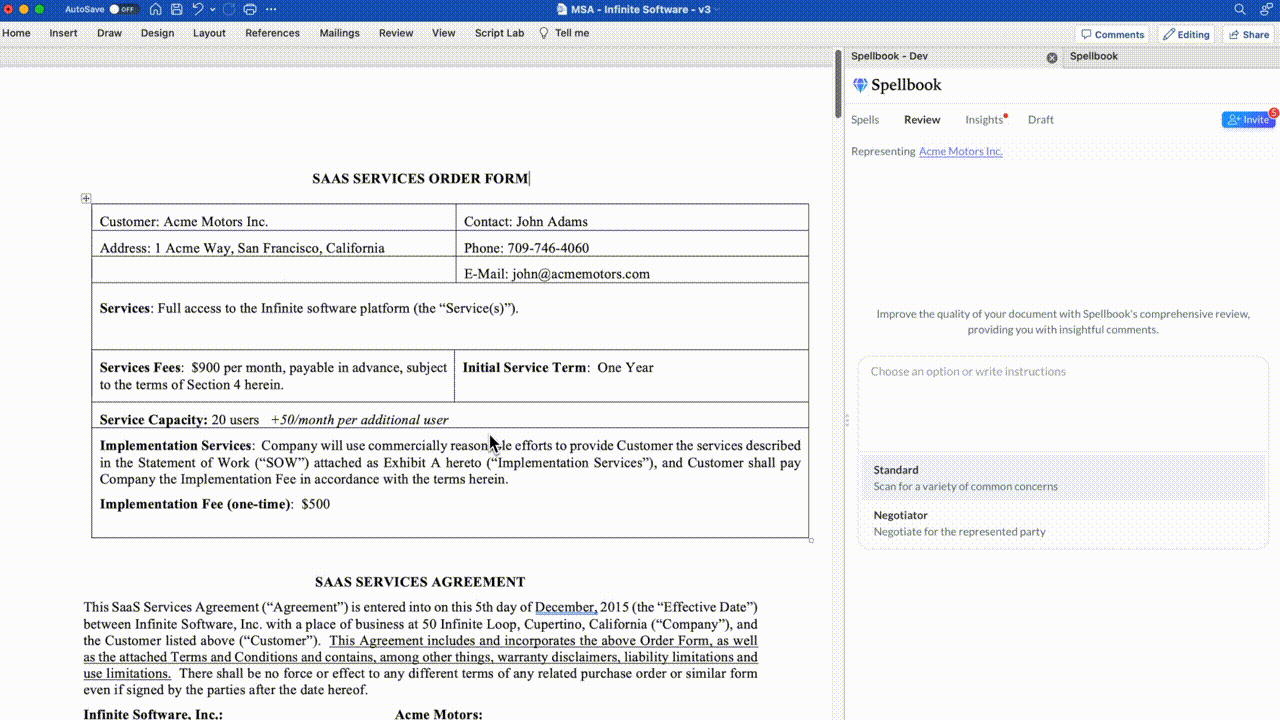Open the Insert ribbon tab
The height and width of the screenshot is (720, 1280).
point(63,33)
